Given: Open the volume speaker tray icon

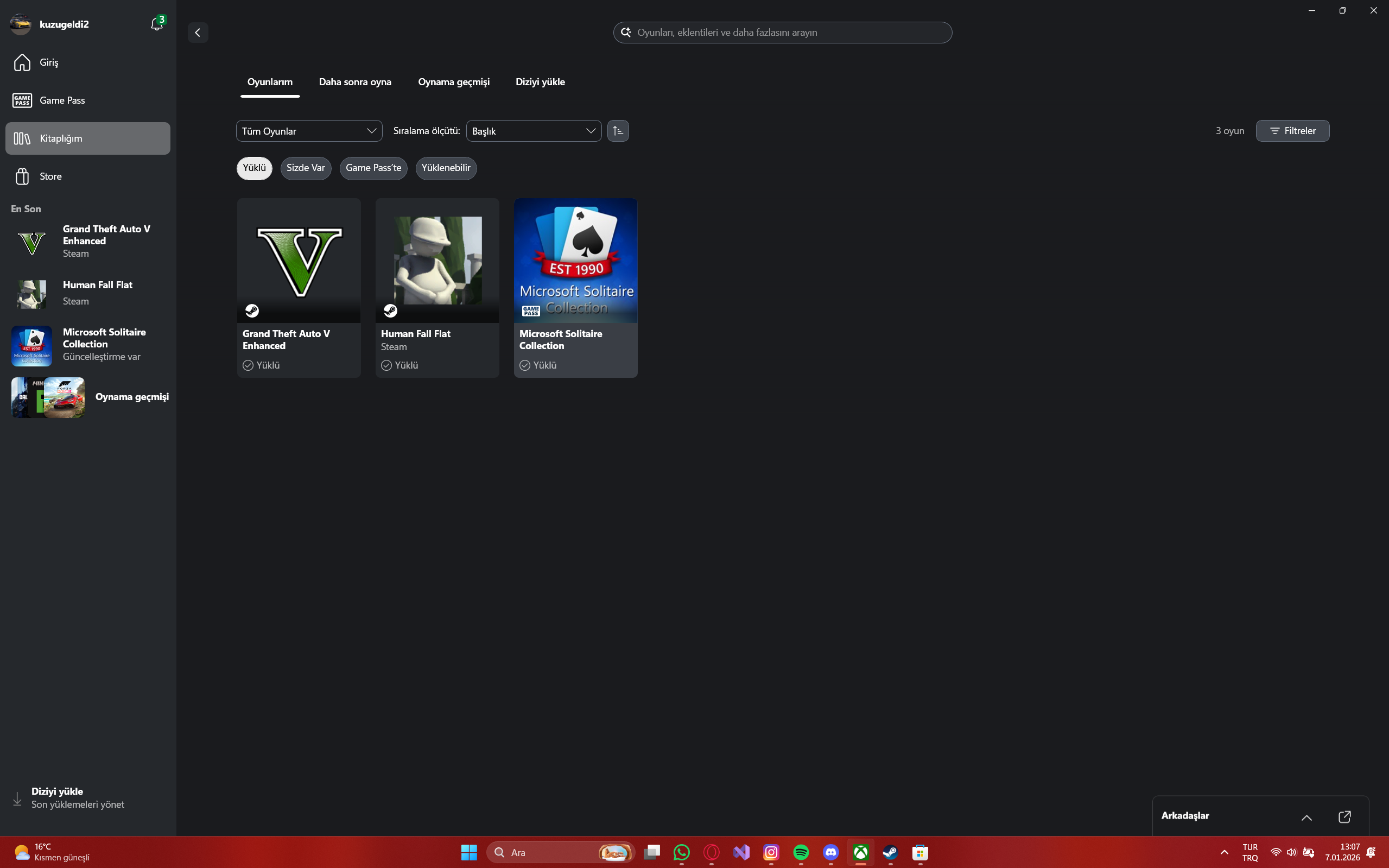Looking at the screenshot, I should 1291,852.
